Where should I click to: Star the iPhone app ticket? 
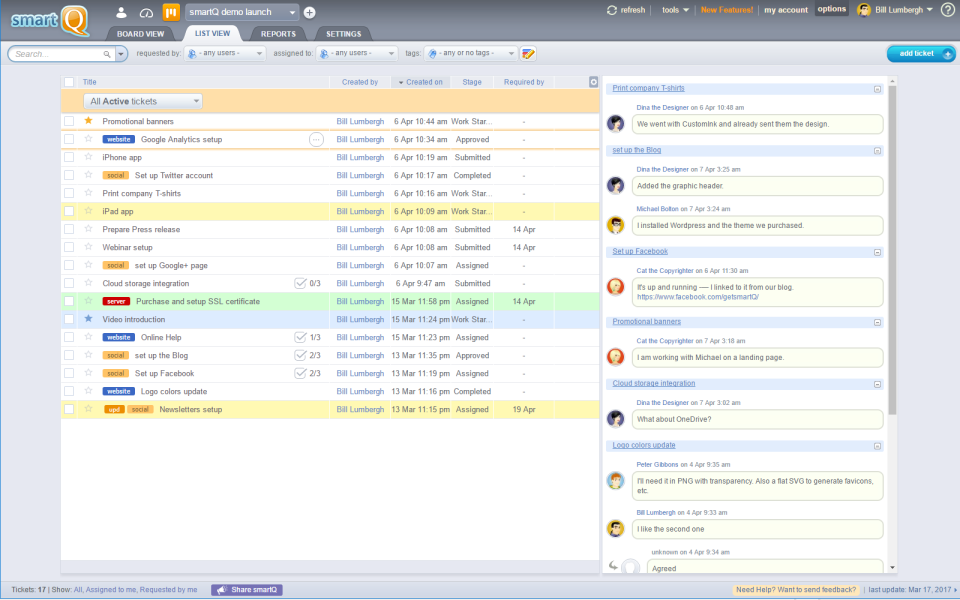point(88,157)
